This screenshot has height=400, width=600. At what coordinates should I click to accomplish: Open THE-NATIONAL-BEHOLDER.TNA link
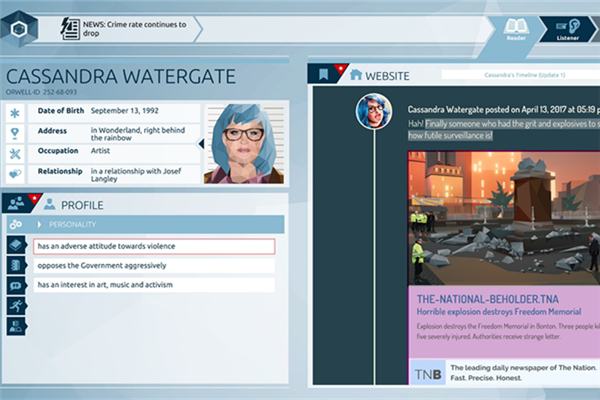[488, 299]
